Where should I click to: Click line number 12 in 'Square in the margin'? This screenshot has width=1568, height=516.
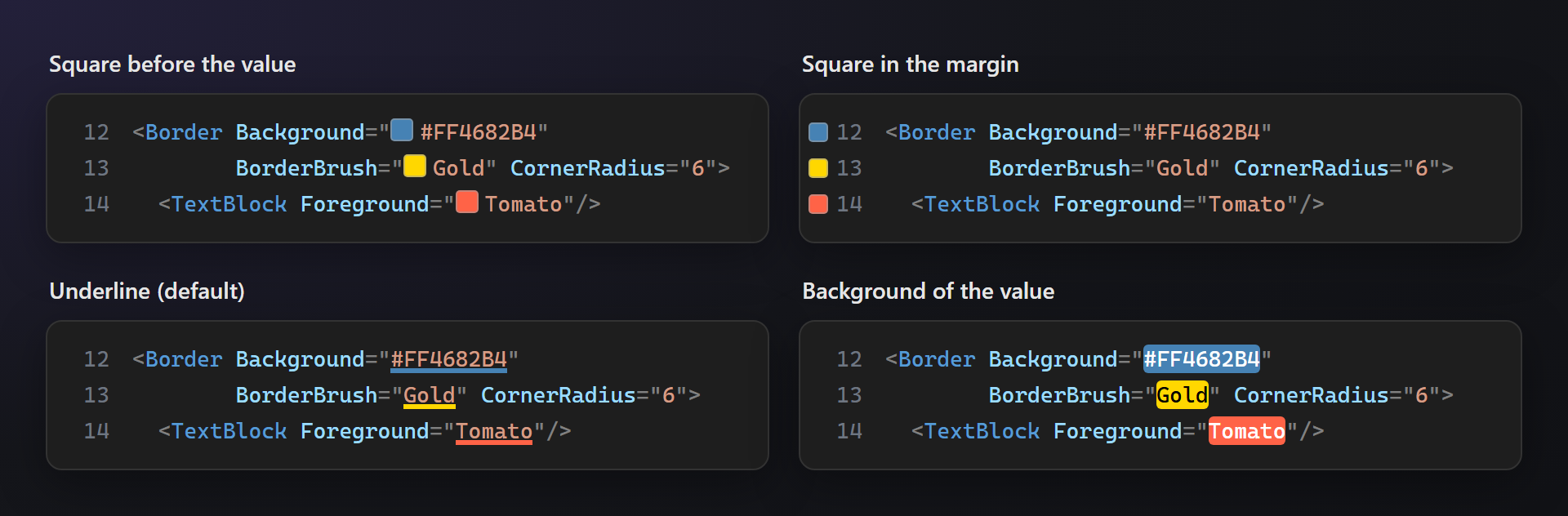[849, 132]
